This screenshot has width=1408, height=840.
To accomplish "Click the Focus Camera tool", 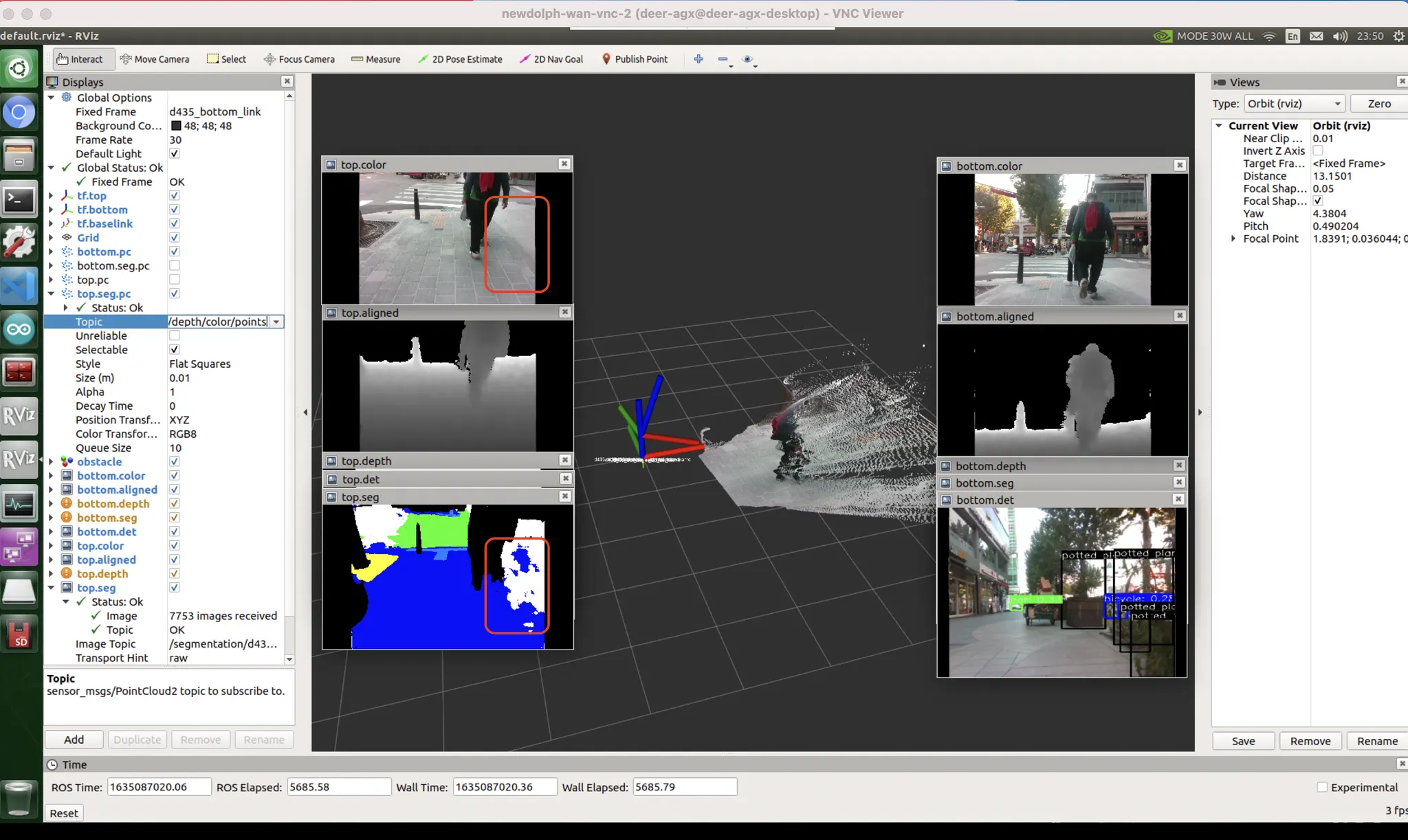I will point(299,59).
